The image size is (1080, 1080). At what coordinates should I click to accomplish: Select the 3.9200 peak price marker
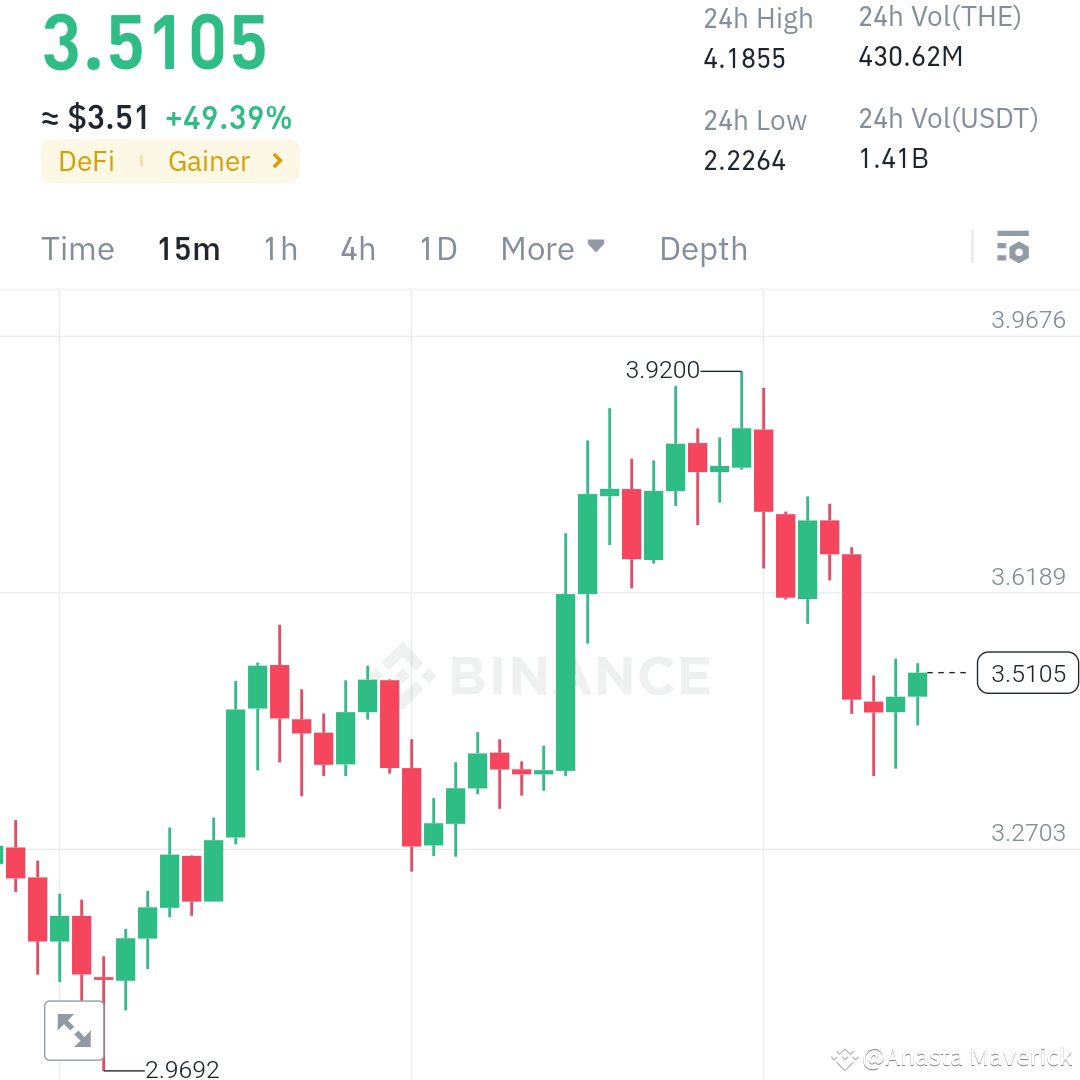pyautogui.click(x=662, y=370)
